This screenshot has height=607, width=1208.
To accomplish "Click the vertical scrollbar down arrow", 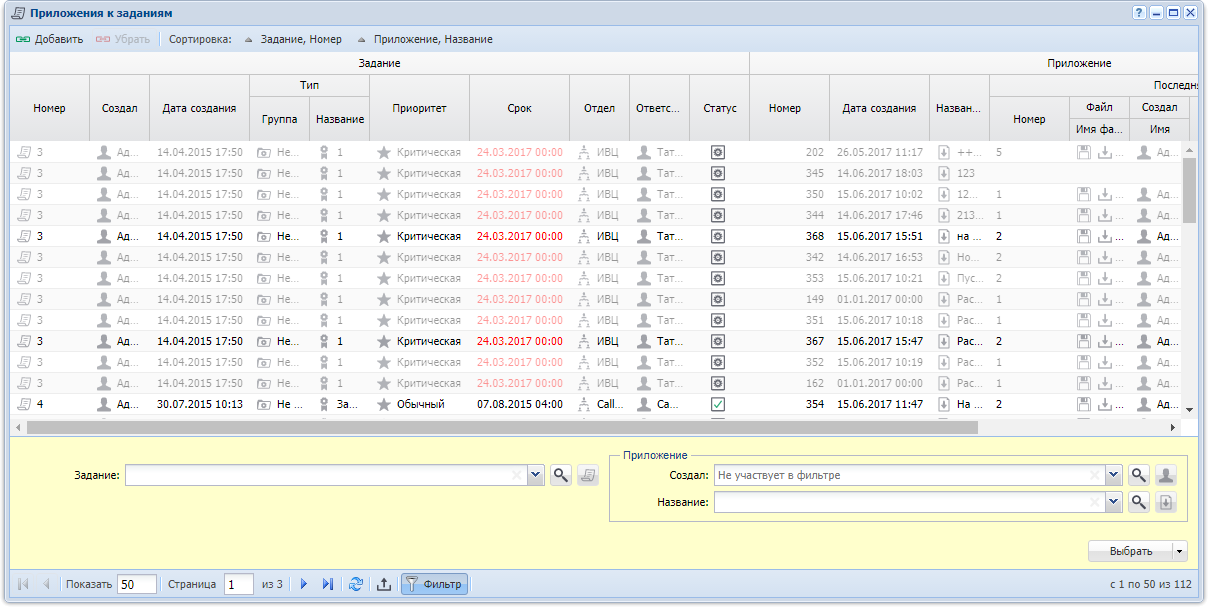I will pyautogui.click(x=1189, y=409).
